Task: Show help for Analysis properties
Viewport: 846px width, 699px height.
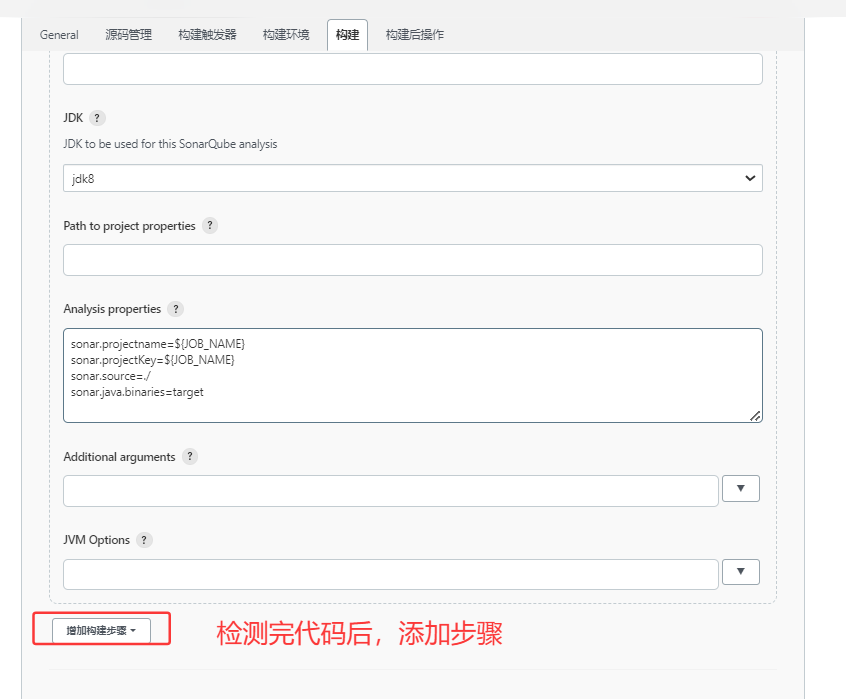Action: click(175, 309)
